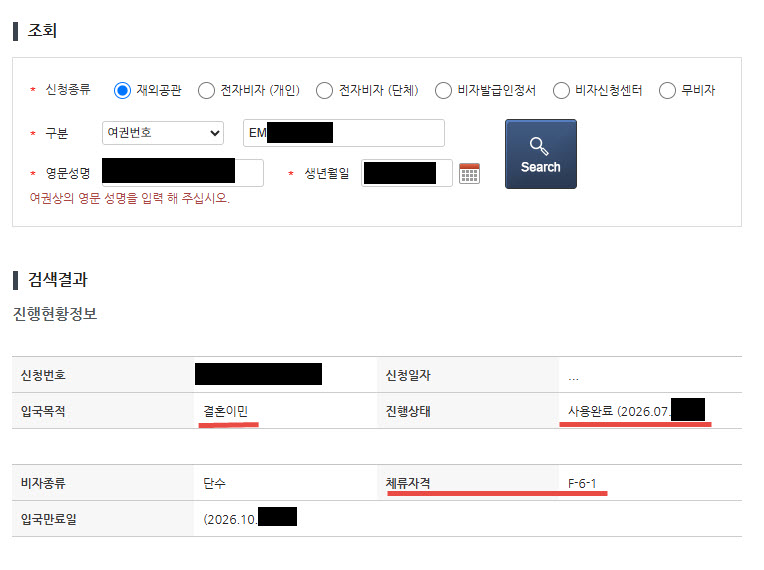Click the 영문성명 input field
The width and height of the screenshot is (764, 570).
183,172
